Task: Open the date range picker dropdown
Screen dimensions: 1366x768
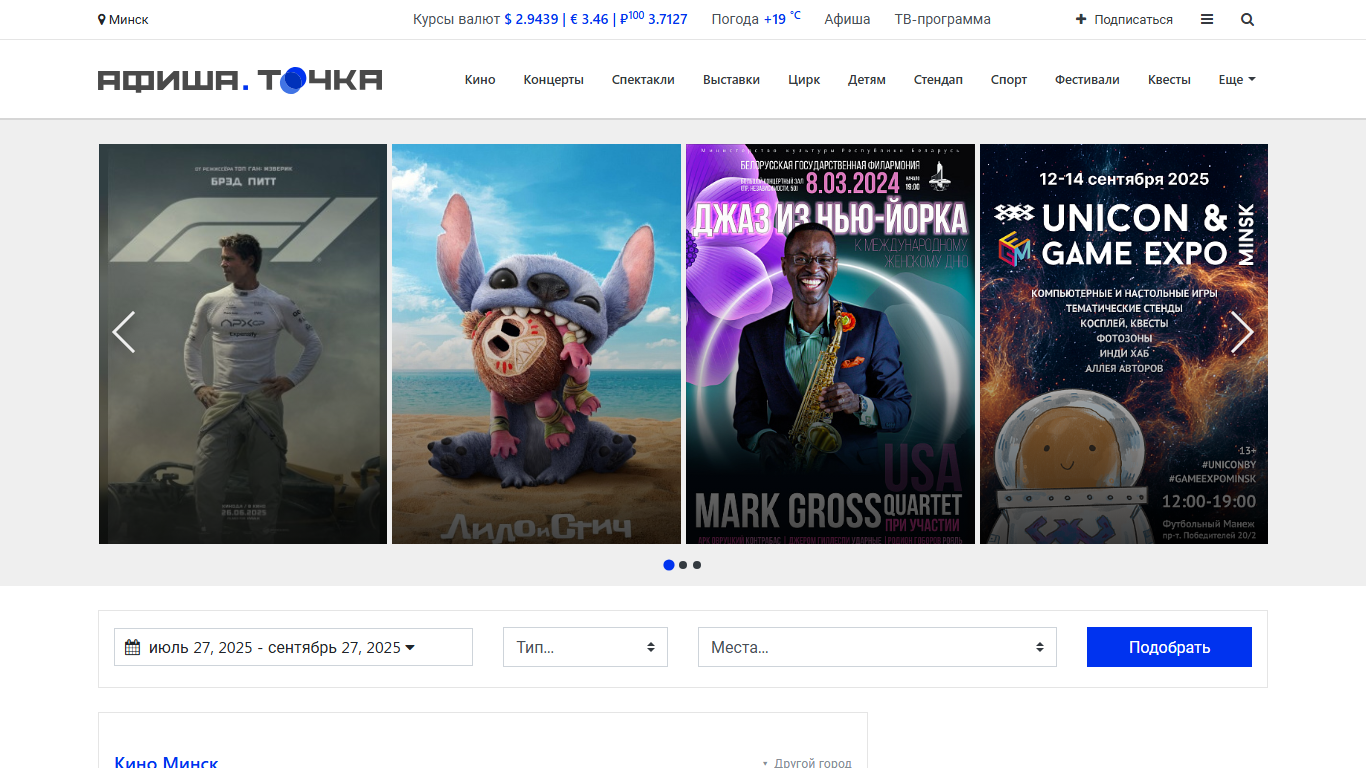Action: [x=293, y=647]
